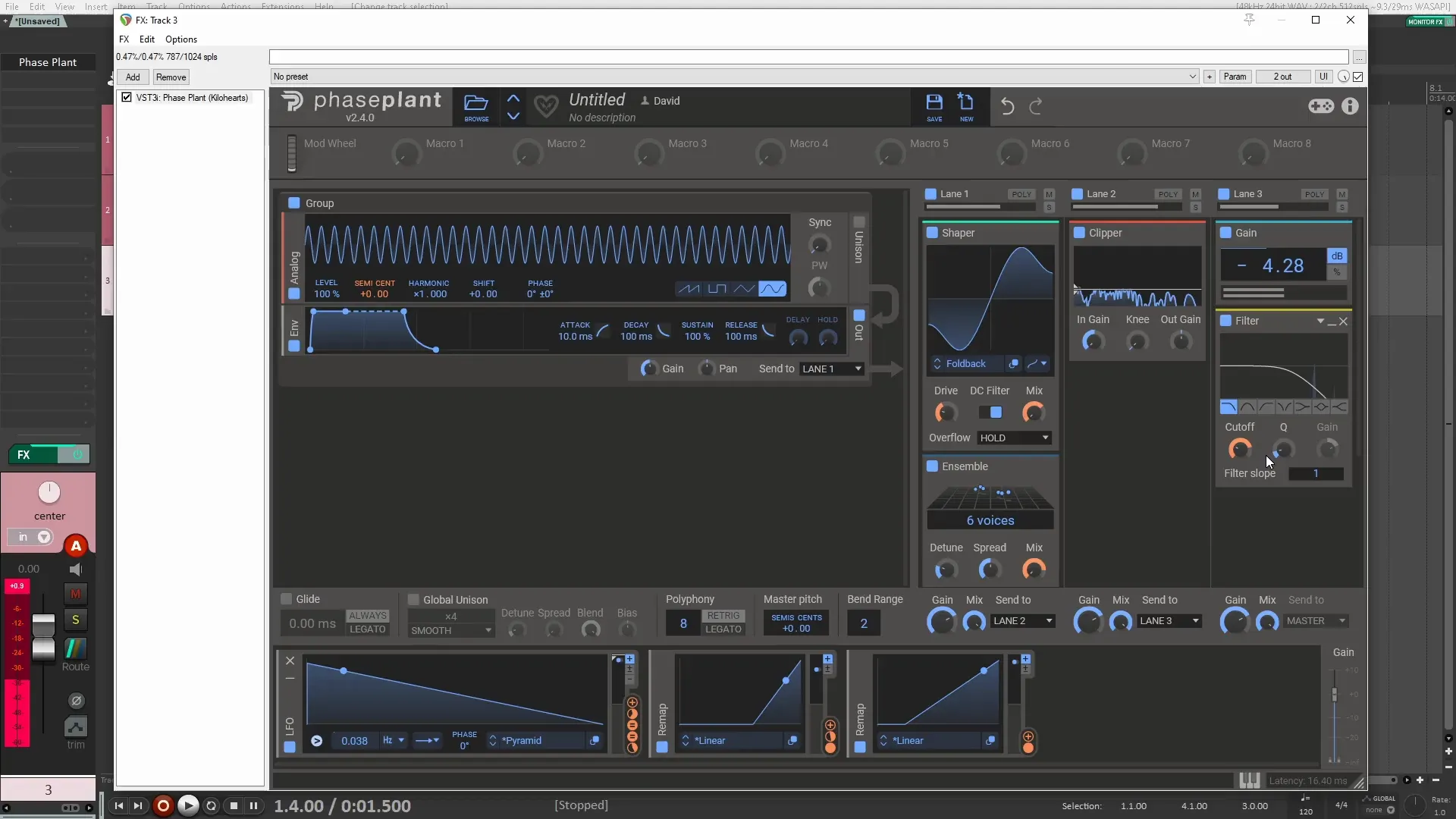Minimize the Filter effect module
The width and height of the screenshot is (1456, 819).
[1332, 322]
